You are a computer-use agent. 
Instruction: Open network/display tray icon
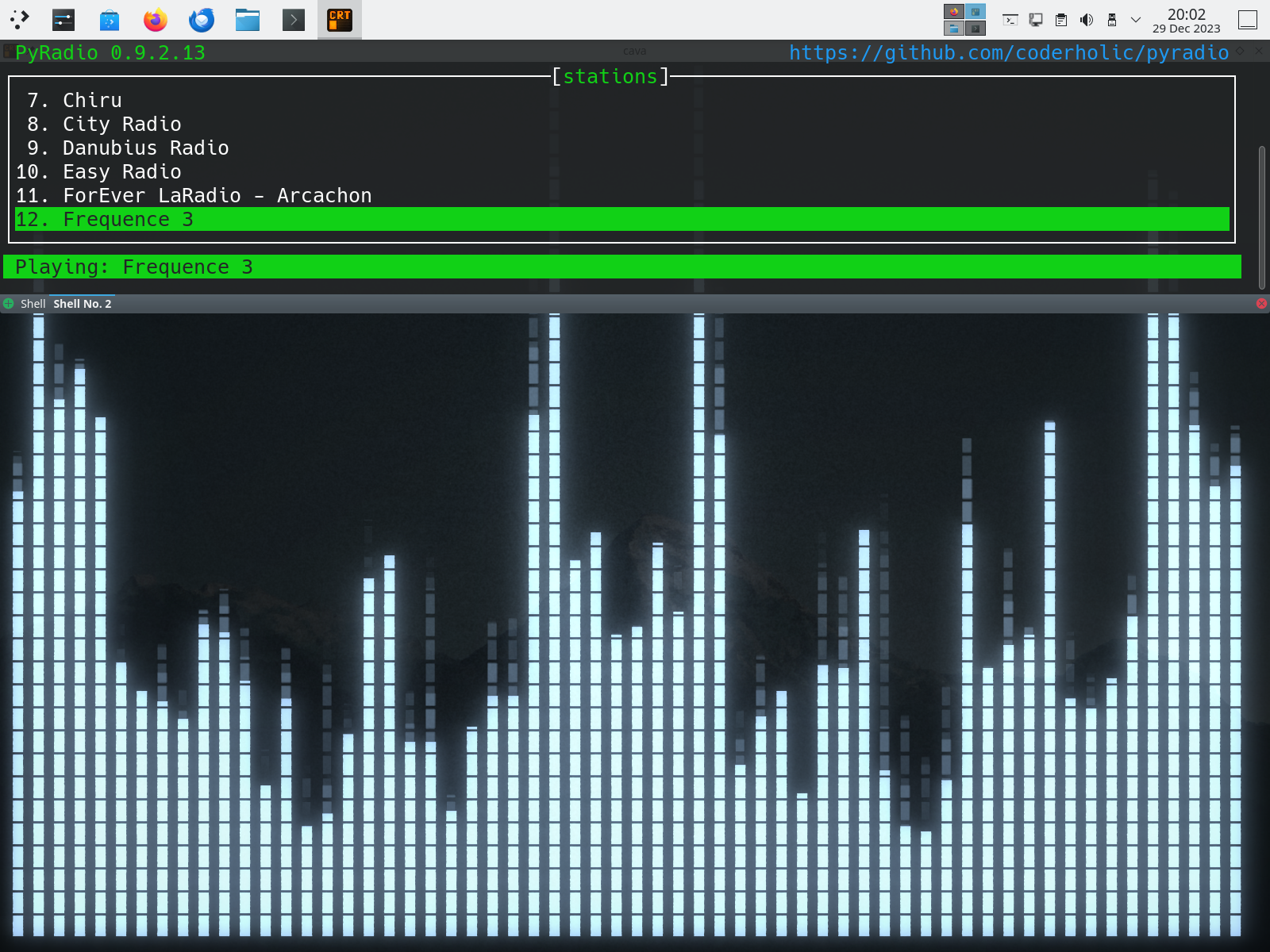pyautogui.click(x=1036, y=20)
